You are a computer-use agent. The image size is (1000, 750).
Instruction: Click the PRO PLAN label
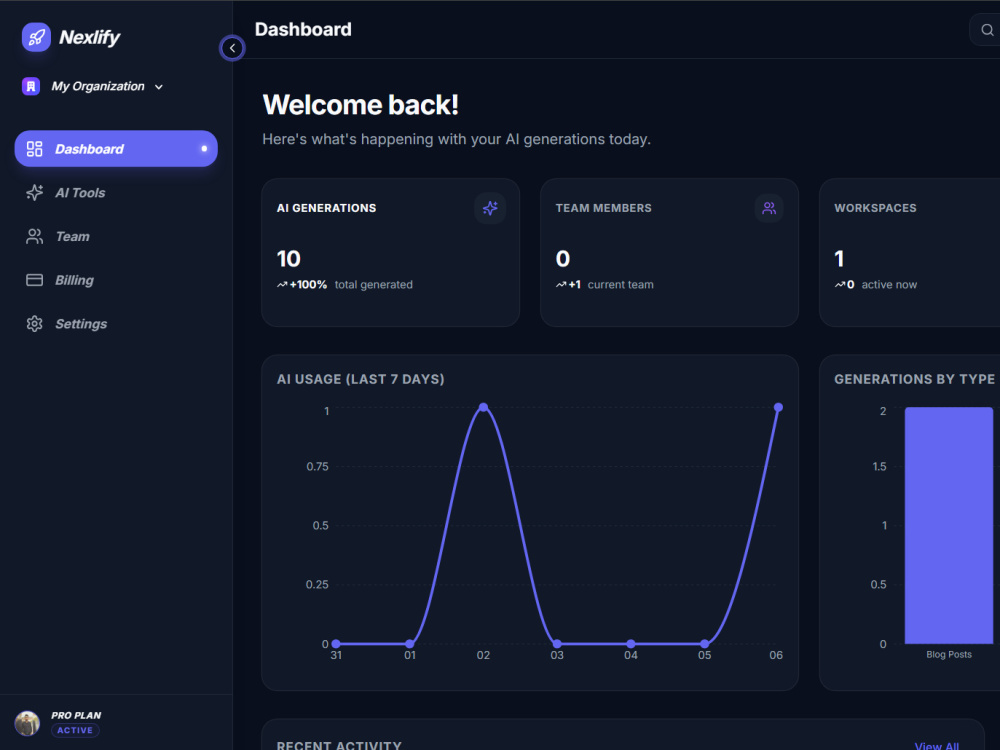76,716
